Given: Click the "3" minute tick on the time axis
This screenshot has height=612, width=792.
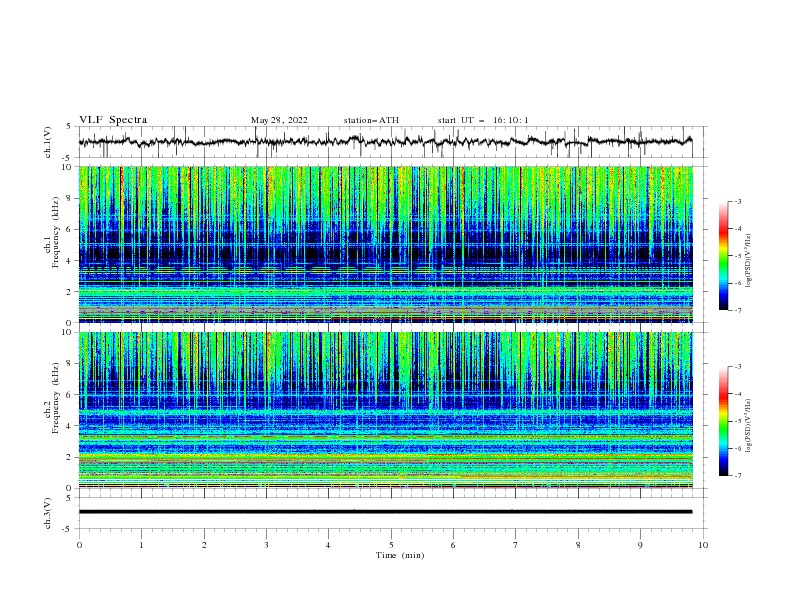Looking at the screenshot, I should point(266,545).
